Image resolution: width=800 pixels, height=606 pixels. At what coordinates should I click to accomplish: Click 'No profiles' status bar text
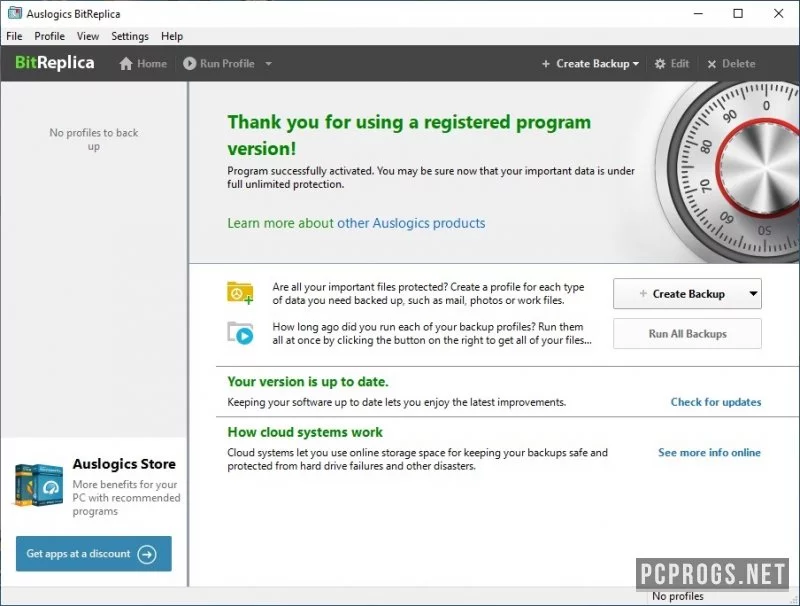coord(678,596)
